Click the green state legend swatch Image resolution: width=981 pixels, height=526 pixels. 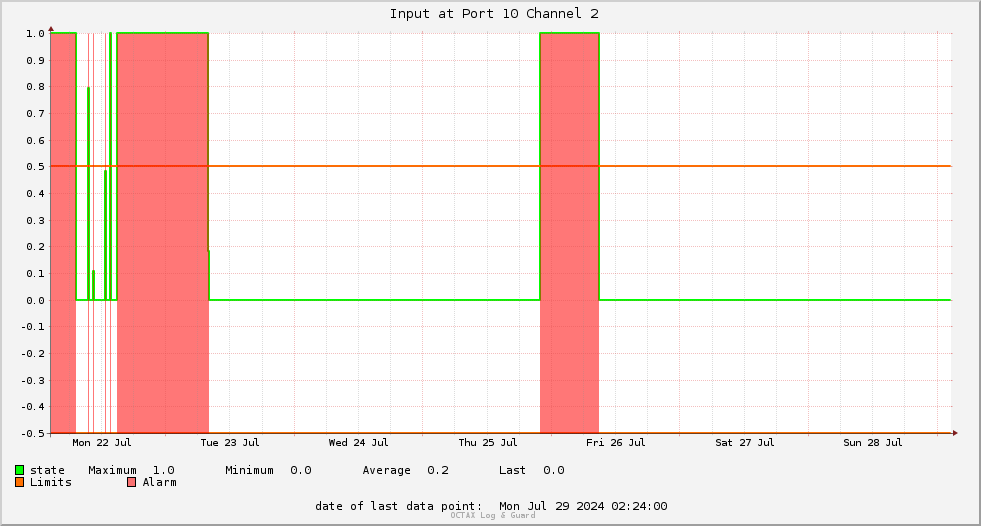(19, 470)
